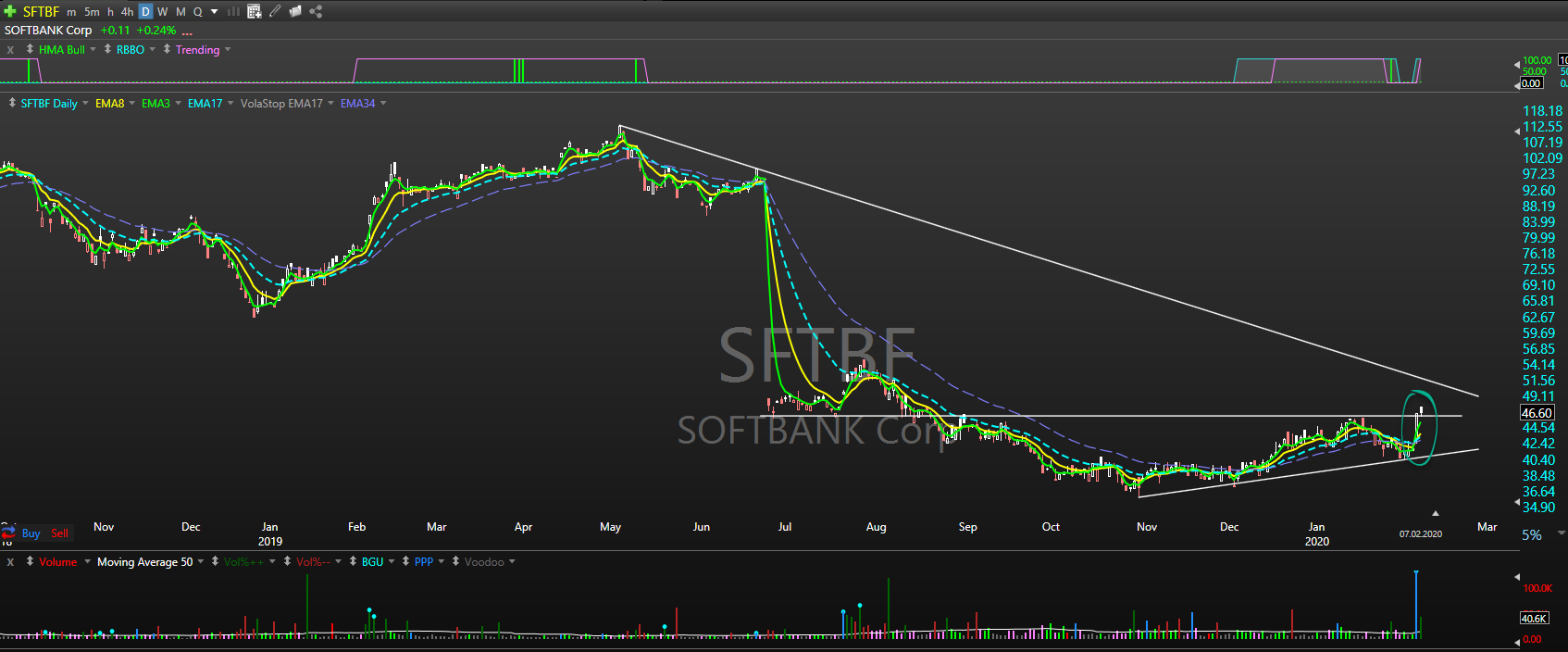Image resolution: width=1568 pixels, height=652 pixels.
Task: Click the share chart icon
Action: 316,12
